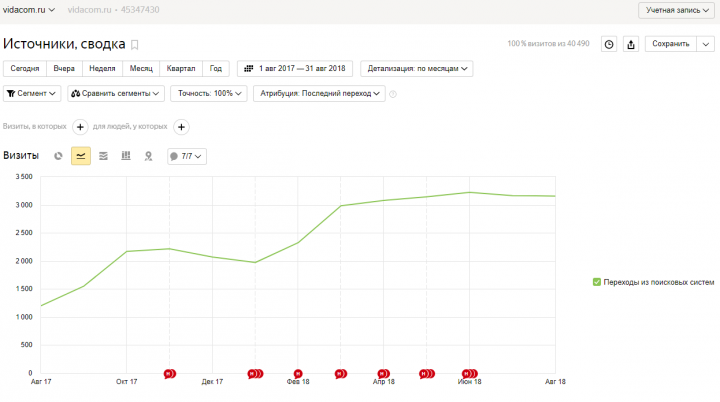Select the 'Неделя' period tab
This screenshot has height=402, width=720.
point(102,68)
